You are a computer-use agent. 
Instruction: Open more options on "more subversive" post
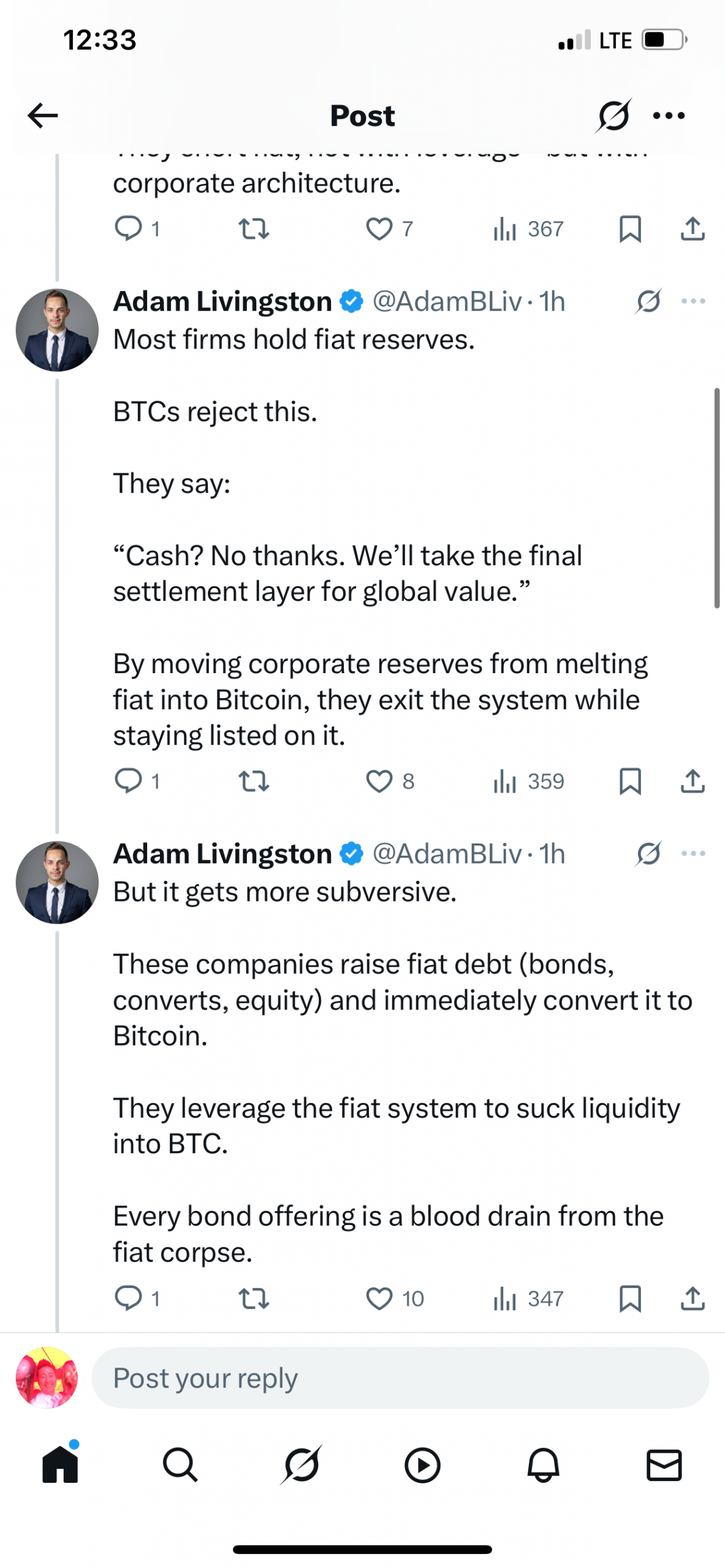pyautogui.click(x=693, y=853)
